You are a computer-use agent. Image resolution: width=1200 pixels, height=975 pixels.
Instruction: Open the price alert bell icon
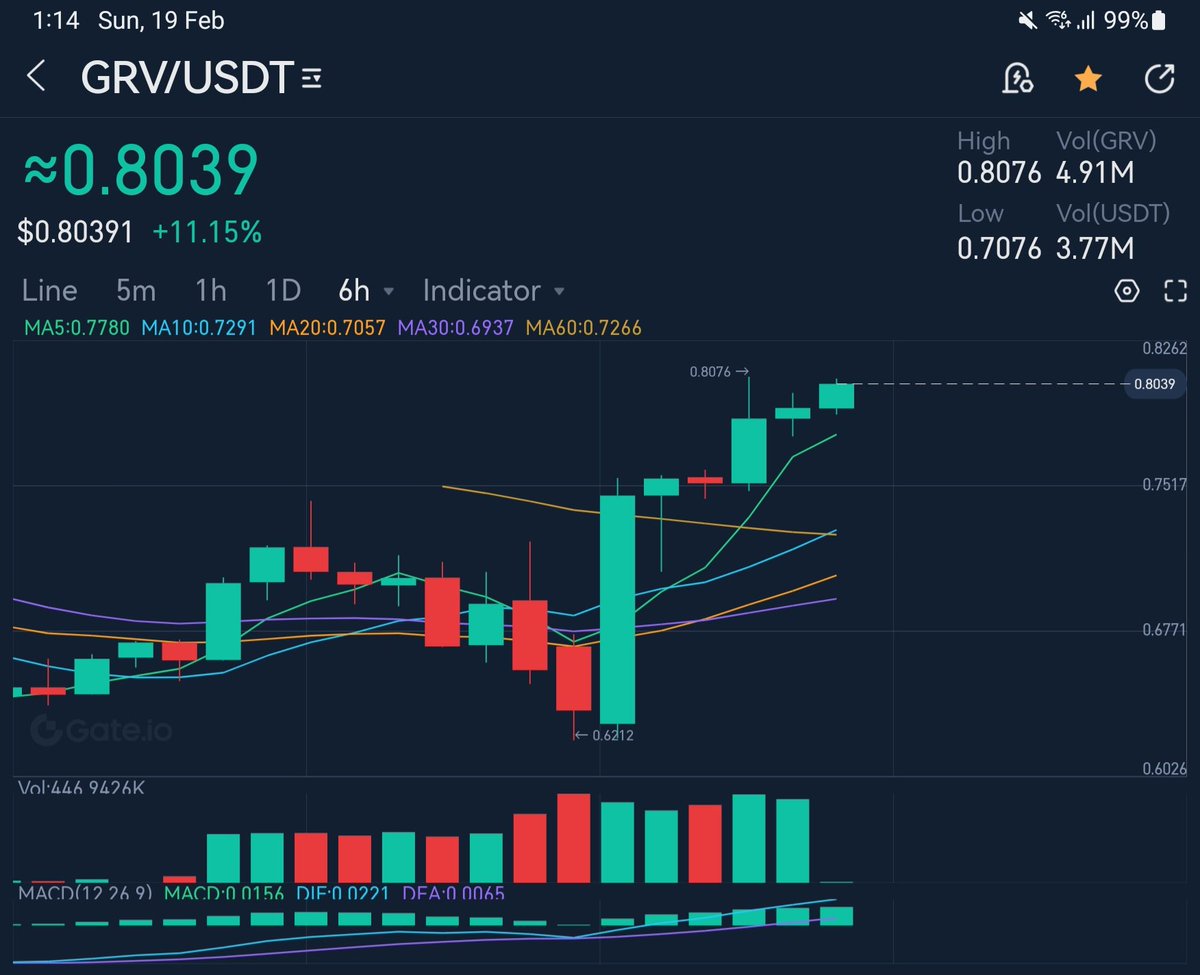click(x=1017, y=78)
